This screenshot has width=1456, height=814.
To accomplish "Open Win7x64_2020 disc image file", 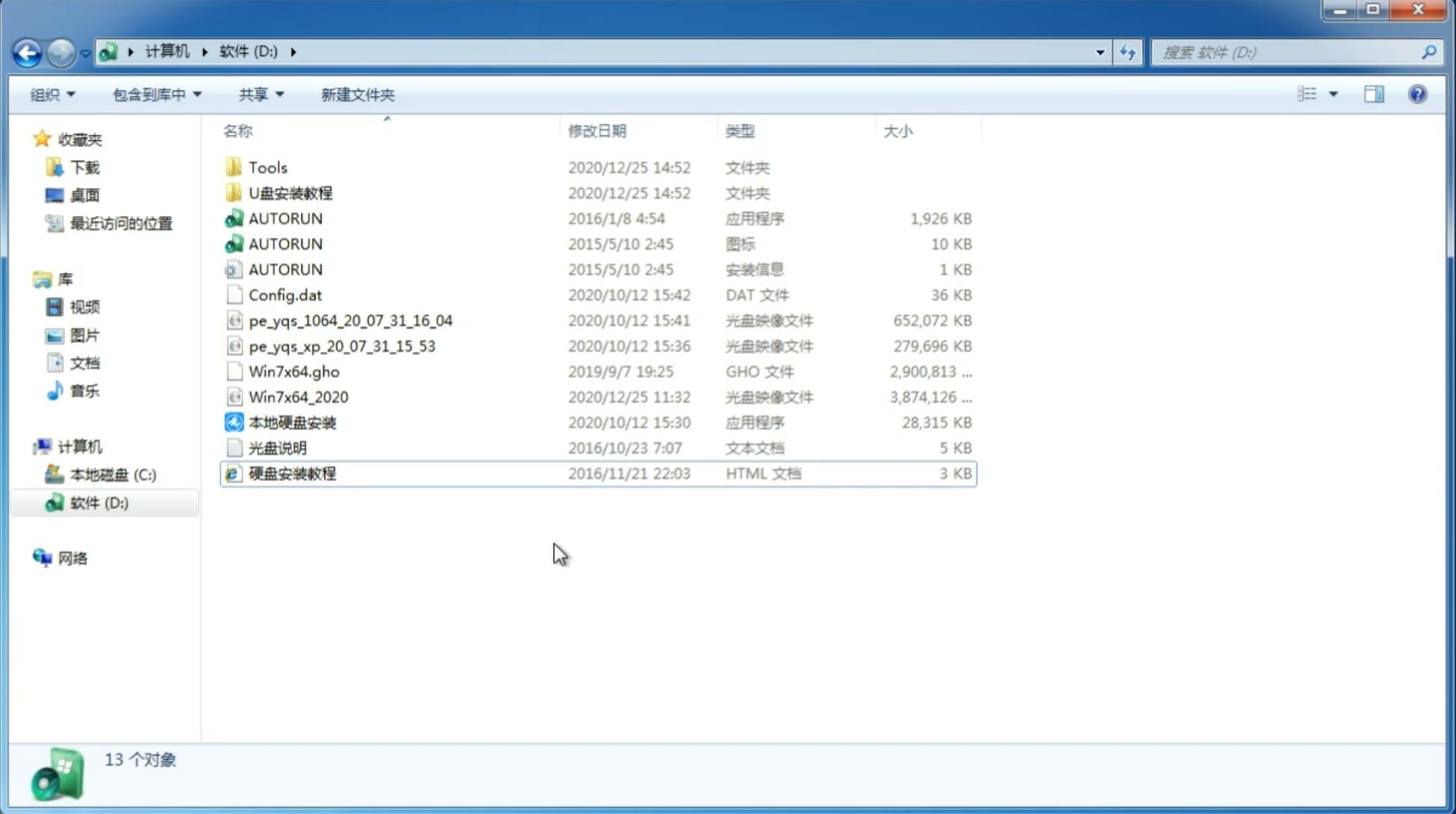I will (297, 397).
